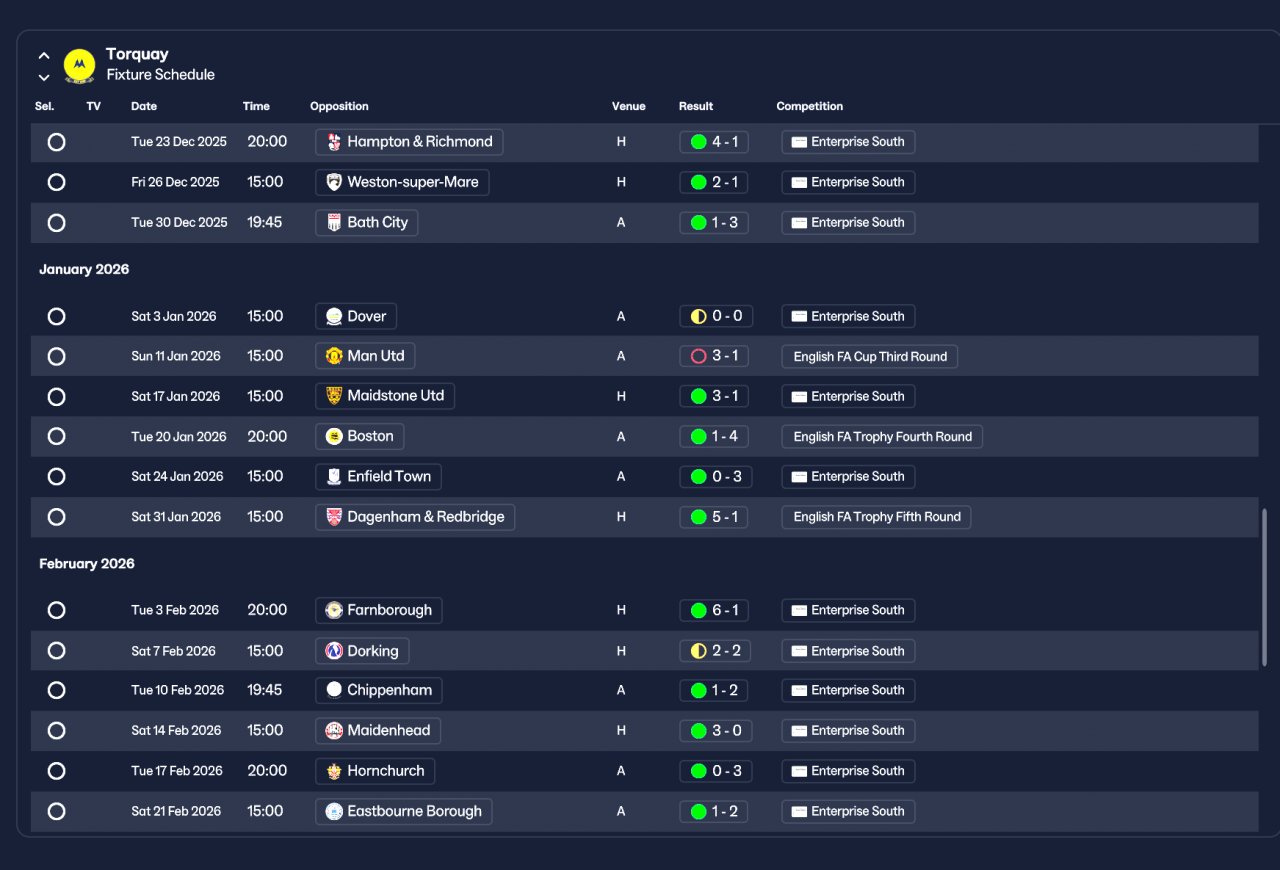Click the Torquay club badge icon
Image resolution: width=1280 pixels, height=870 pixels.
79,65
